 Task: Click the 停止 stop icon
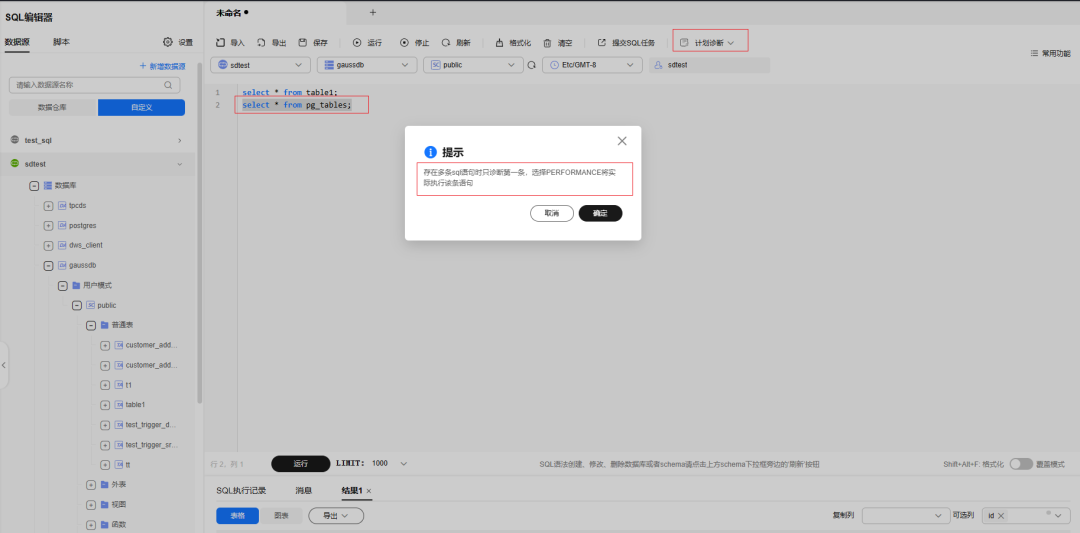click(404, 42)
